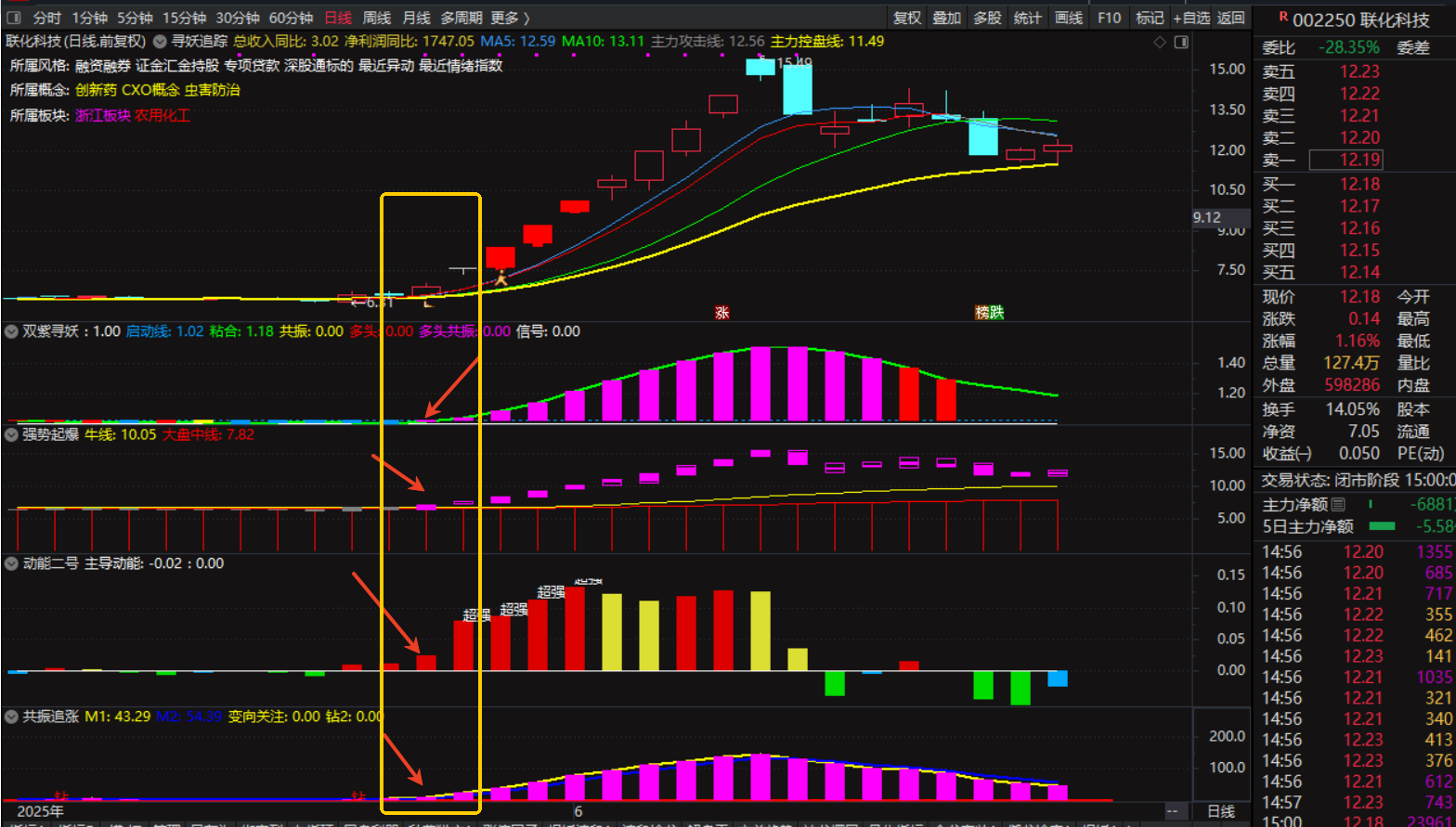The width and height of the screenshot is (1456, 827).
Task: Click the 返回 back button
Action: [1231, 18]
